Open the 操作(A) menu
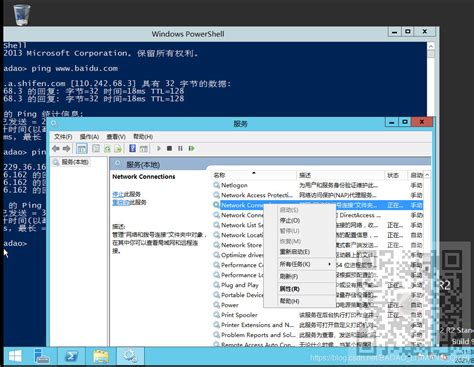The image size is (474, 367). pyautogui.click(x=89, y=137)
